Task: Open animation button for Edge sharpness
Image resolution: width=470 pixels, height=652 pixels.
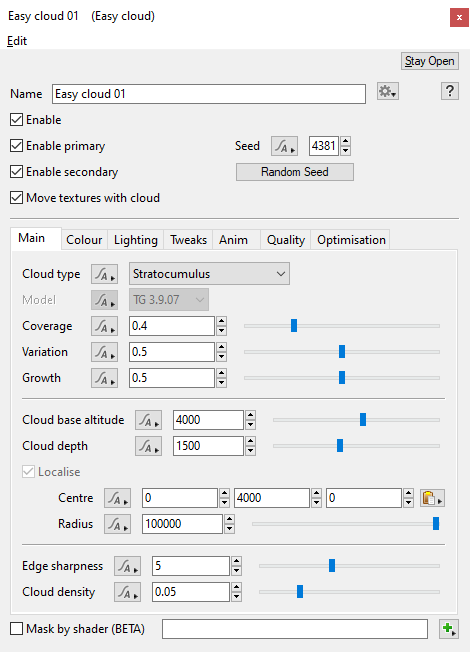Action: click(x=128, y=566)
